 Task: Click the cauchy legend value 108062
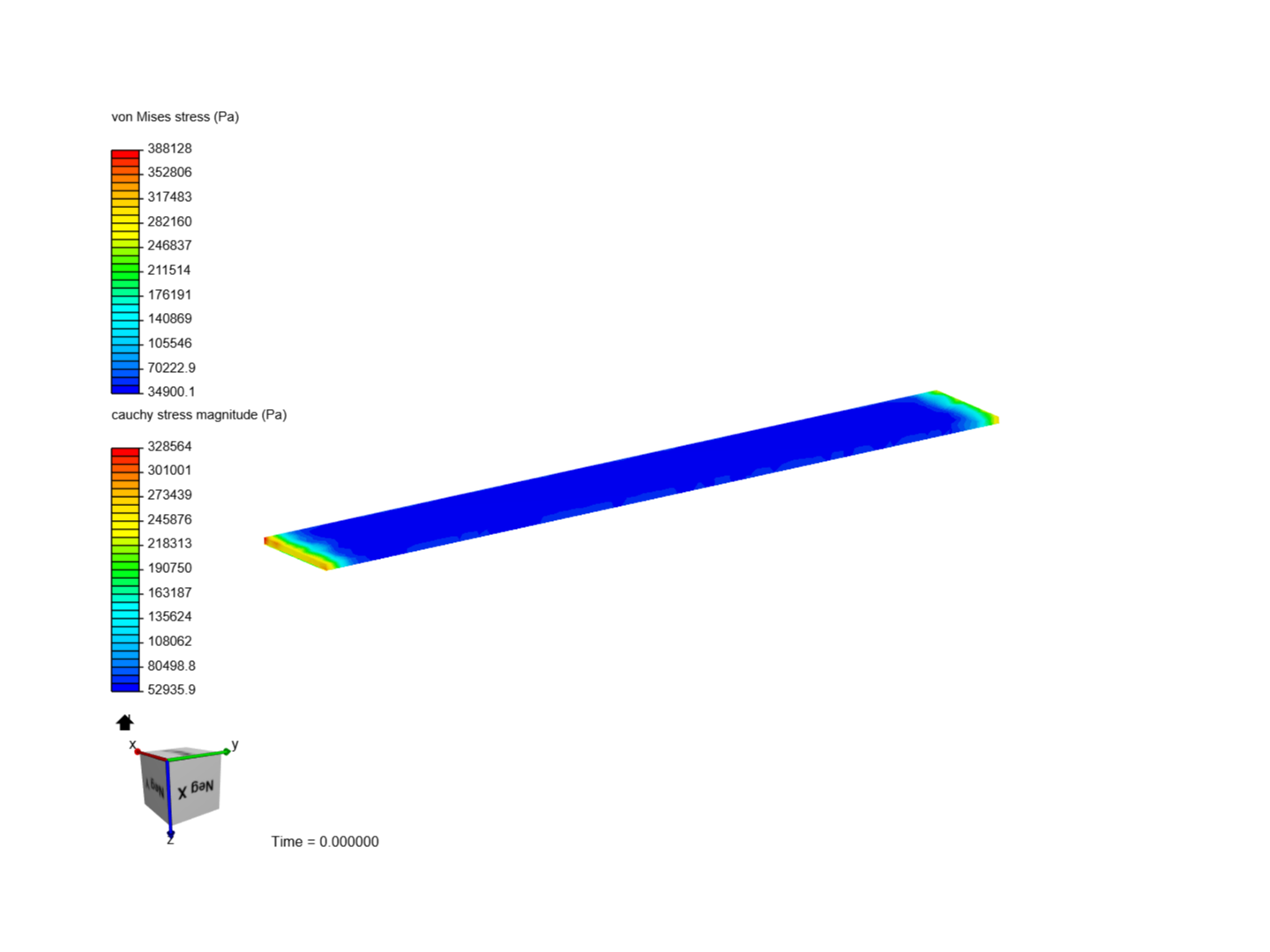click(169, 641)
